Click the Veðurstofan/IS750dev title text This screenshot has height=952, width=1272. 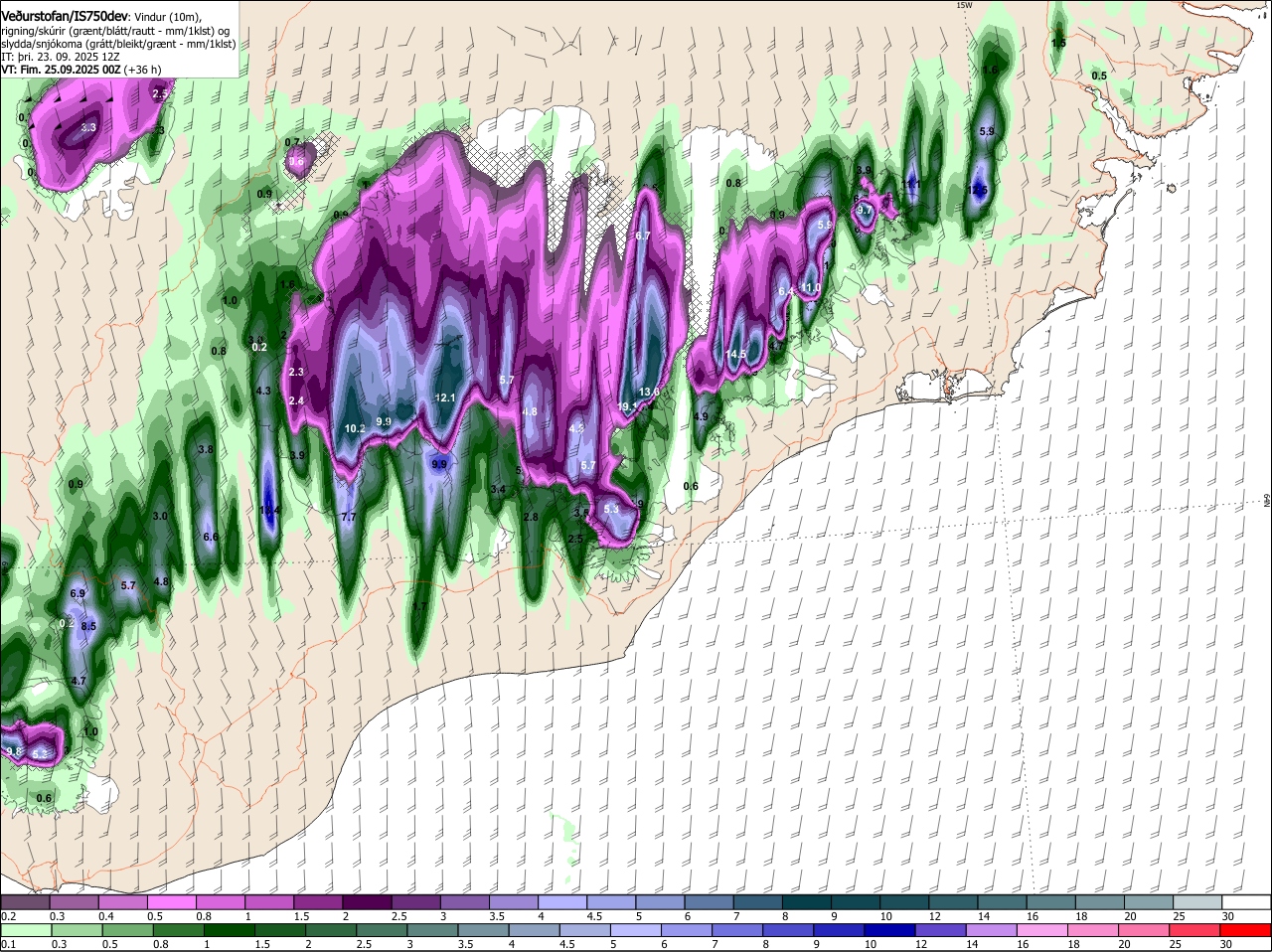[65, 15]
